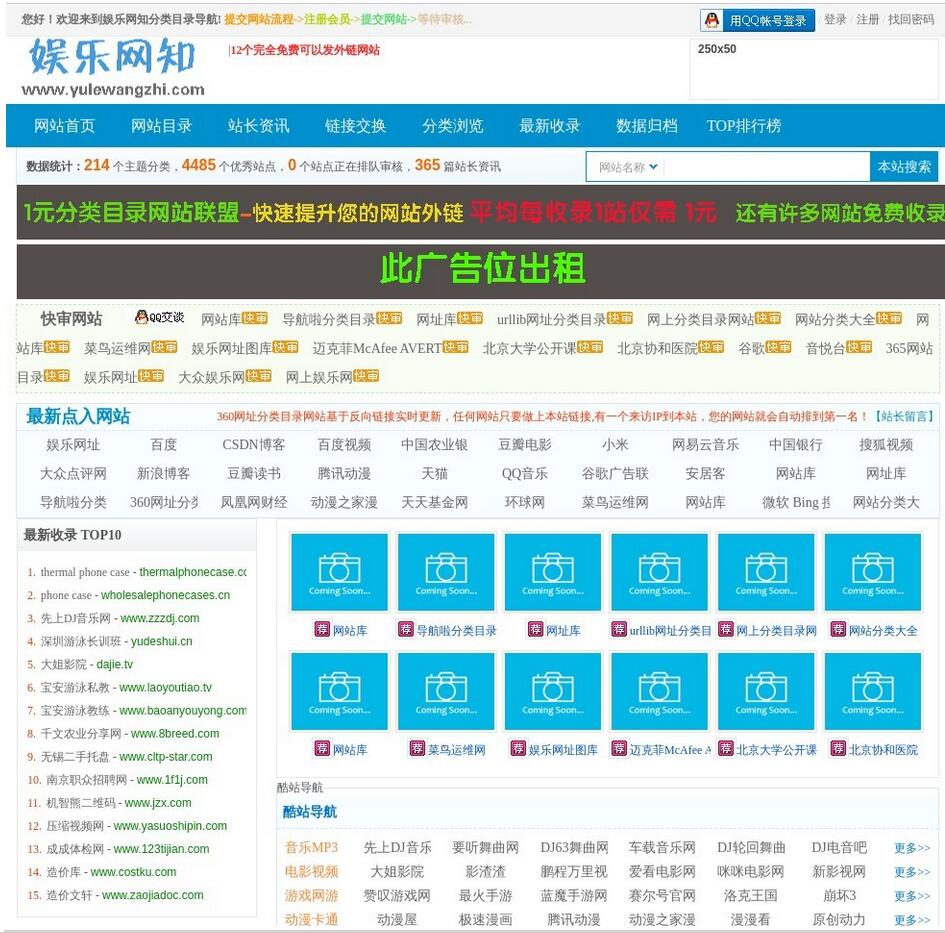Click the 荐 badge beside 娱乐网址图库
The height and width of the screenshot is (933, 945).
point(518,749)
